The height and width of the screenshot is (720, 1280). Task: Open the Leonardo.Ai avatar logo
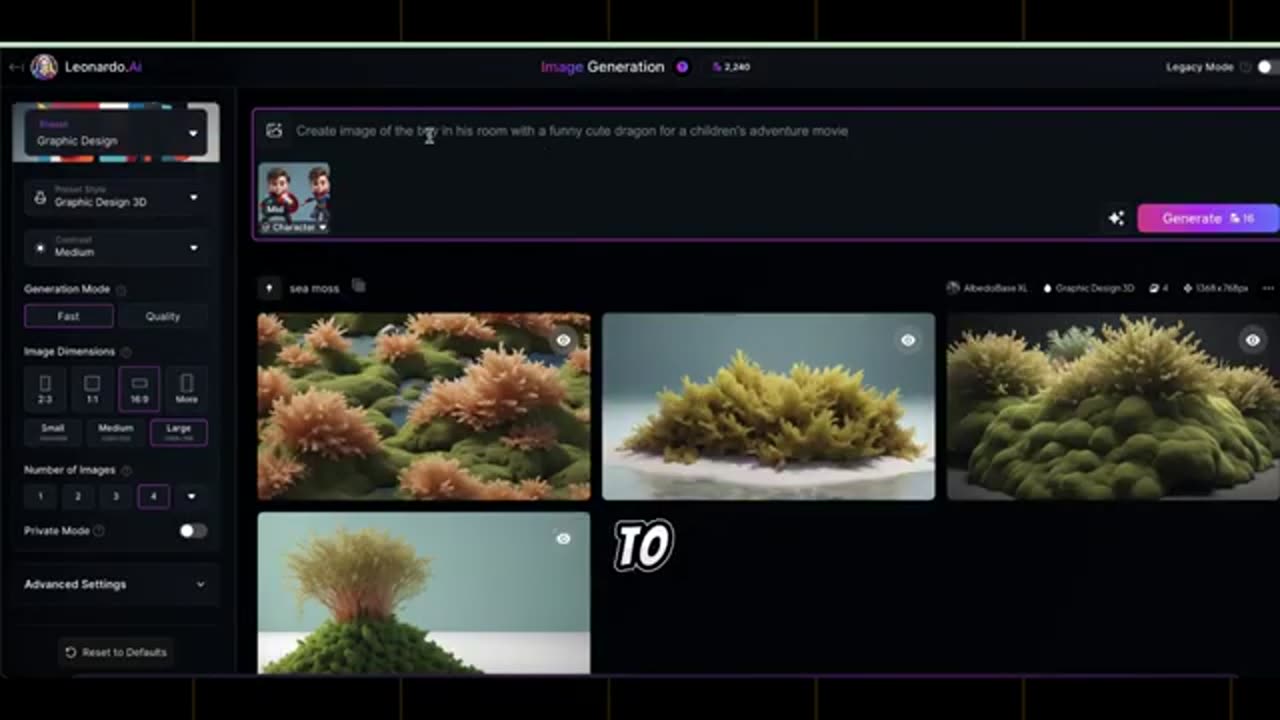[44, 67]
